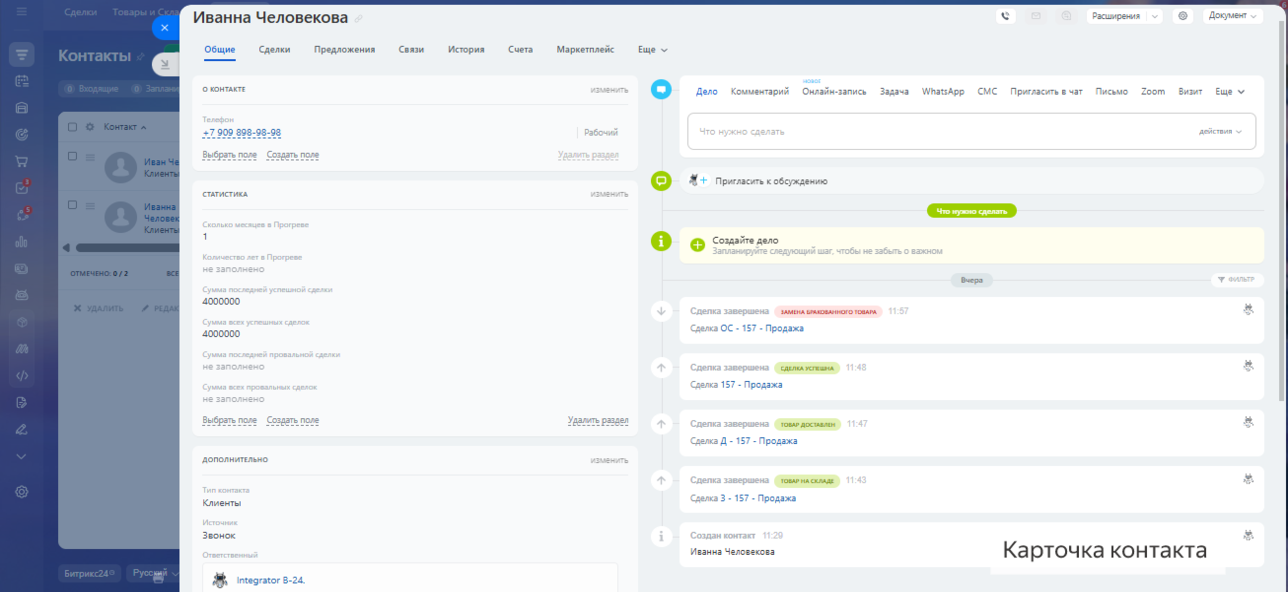
Task: Click phone number +7 909 898-98-98
Action: pyautogui.click(x=241, y=133)
